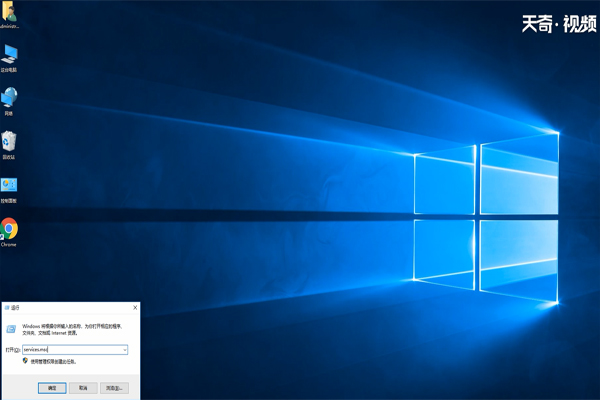Screen dimensions: 600x400
Task: Click the admin shield icon in Run dialog
Action: (25, 361)
